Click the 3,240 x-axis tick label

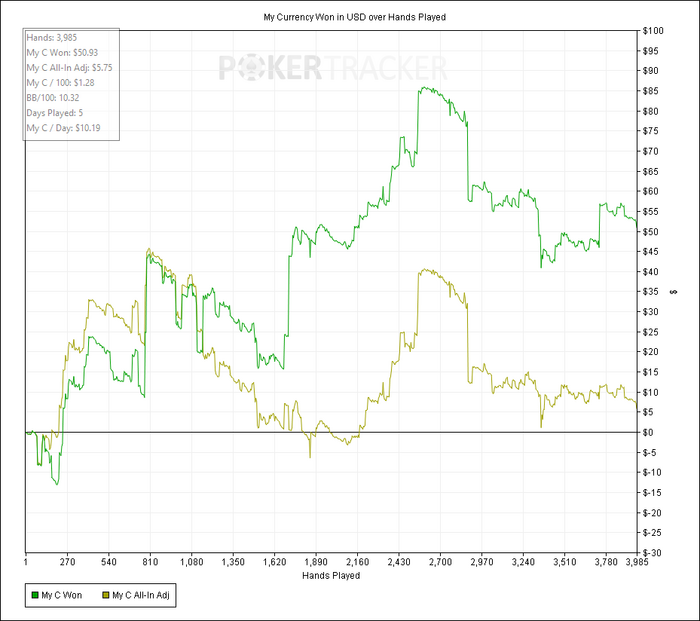point(523,562)
